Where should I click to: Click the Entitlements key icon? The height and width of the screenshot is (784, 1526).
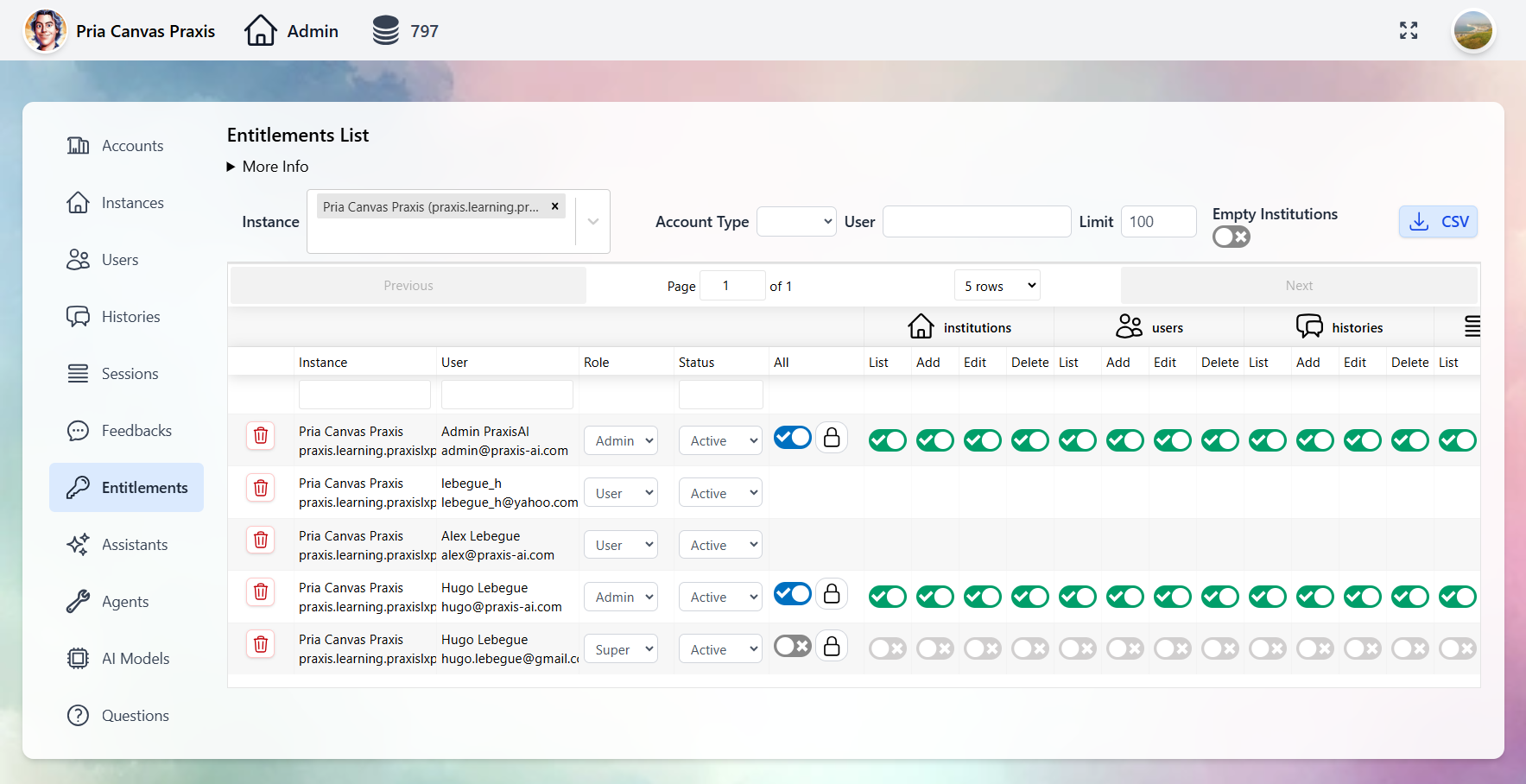[79, 488]
